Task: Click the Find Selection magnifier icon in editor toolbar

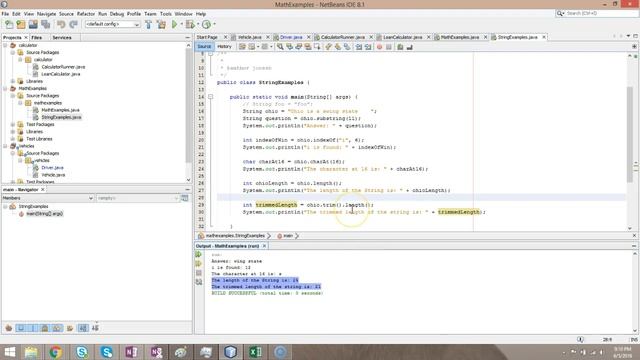Action: [x=280, y=47]
